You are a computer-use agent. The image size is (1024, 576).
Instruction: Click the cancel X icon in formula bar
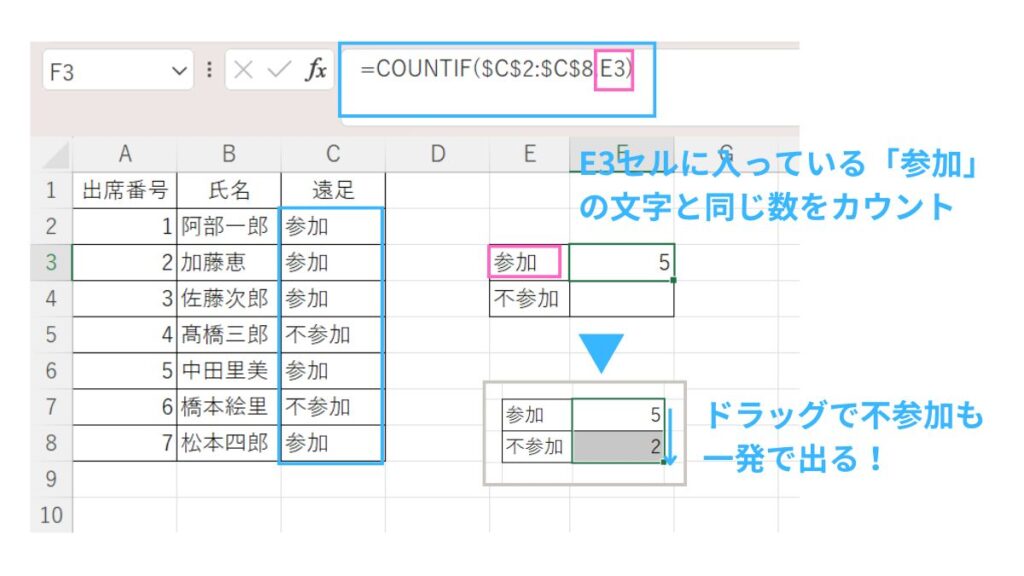pos(244,69)
